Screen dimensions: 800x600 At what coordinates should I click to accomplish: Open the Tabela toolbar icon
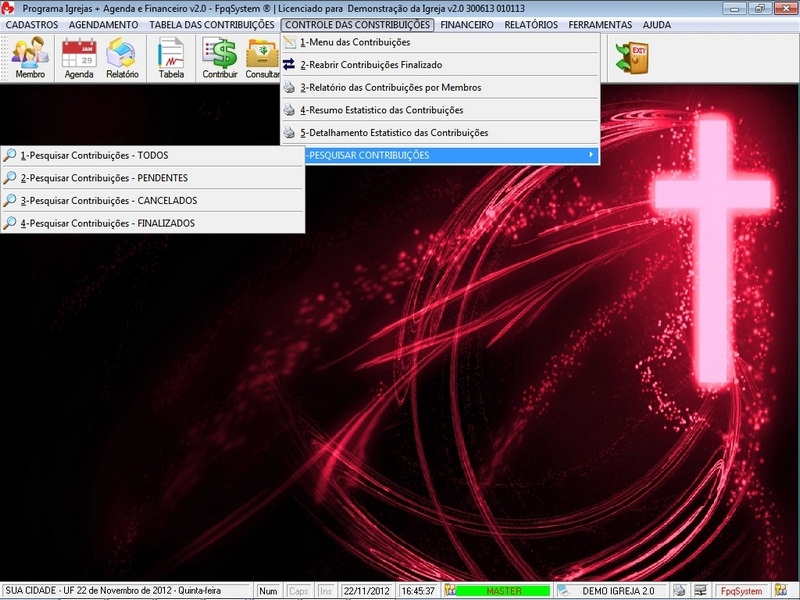171,58
